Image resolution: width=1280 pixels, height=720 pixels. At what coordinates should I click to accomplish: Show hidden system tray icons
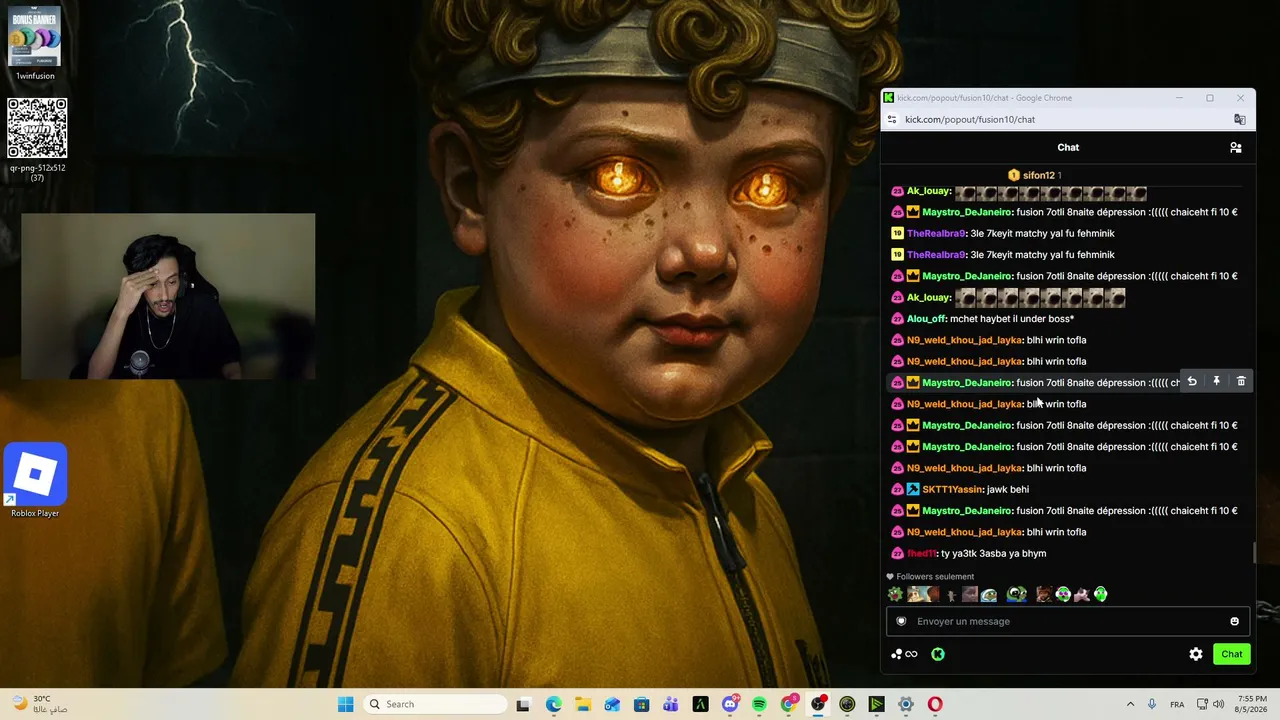click(1130, 704)
